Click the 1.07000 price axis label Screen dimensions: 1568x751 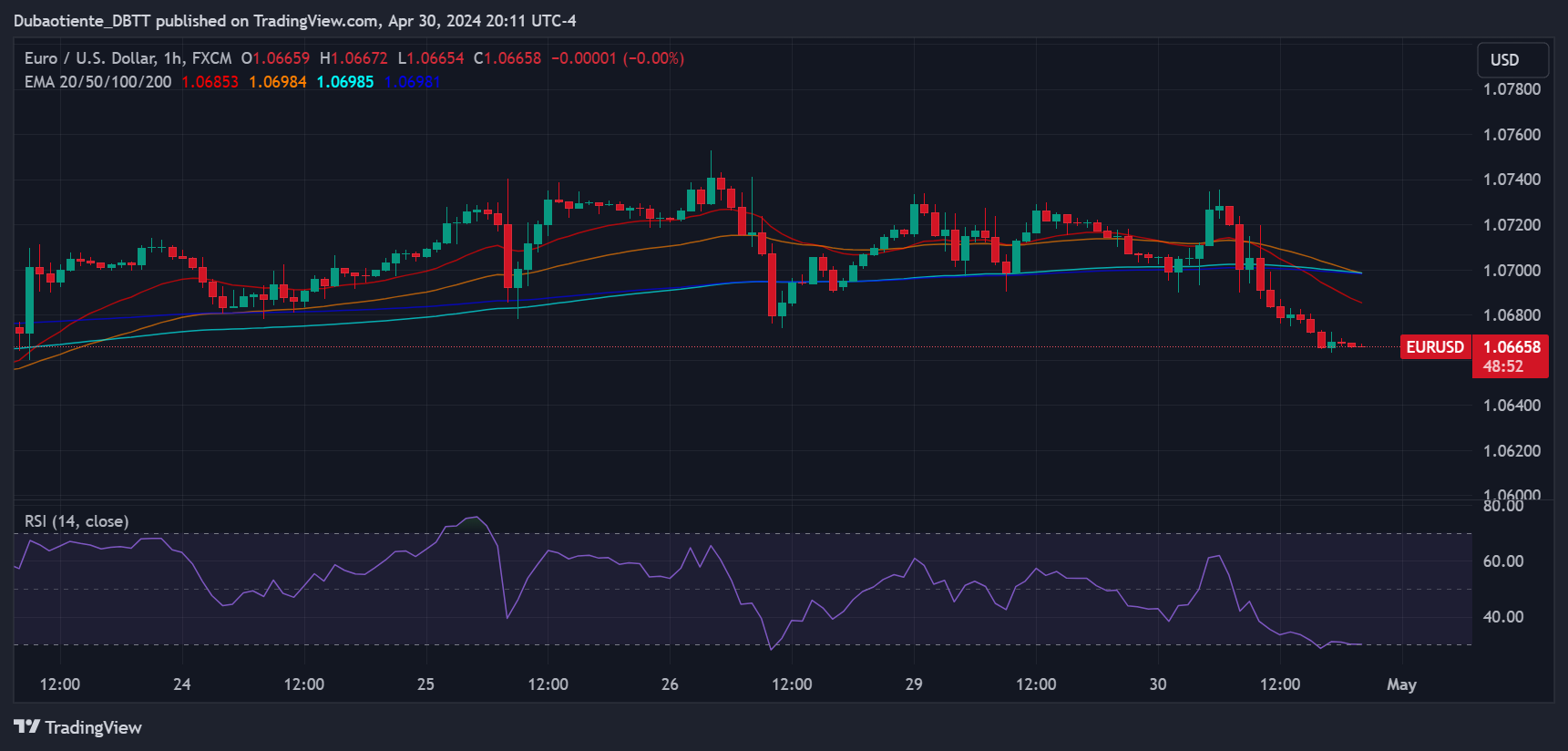pos(1512,271)
